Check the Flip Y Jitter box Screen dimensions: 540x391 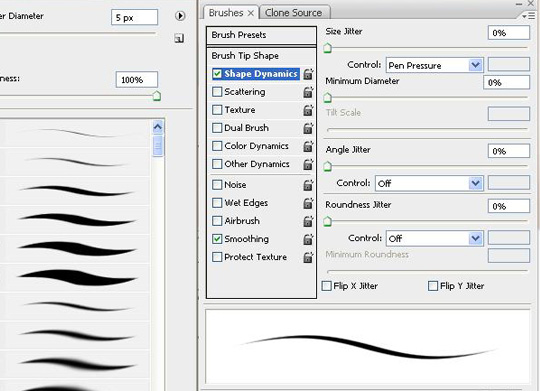433,286
